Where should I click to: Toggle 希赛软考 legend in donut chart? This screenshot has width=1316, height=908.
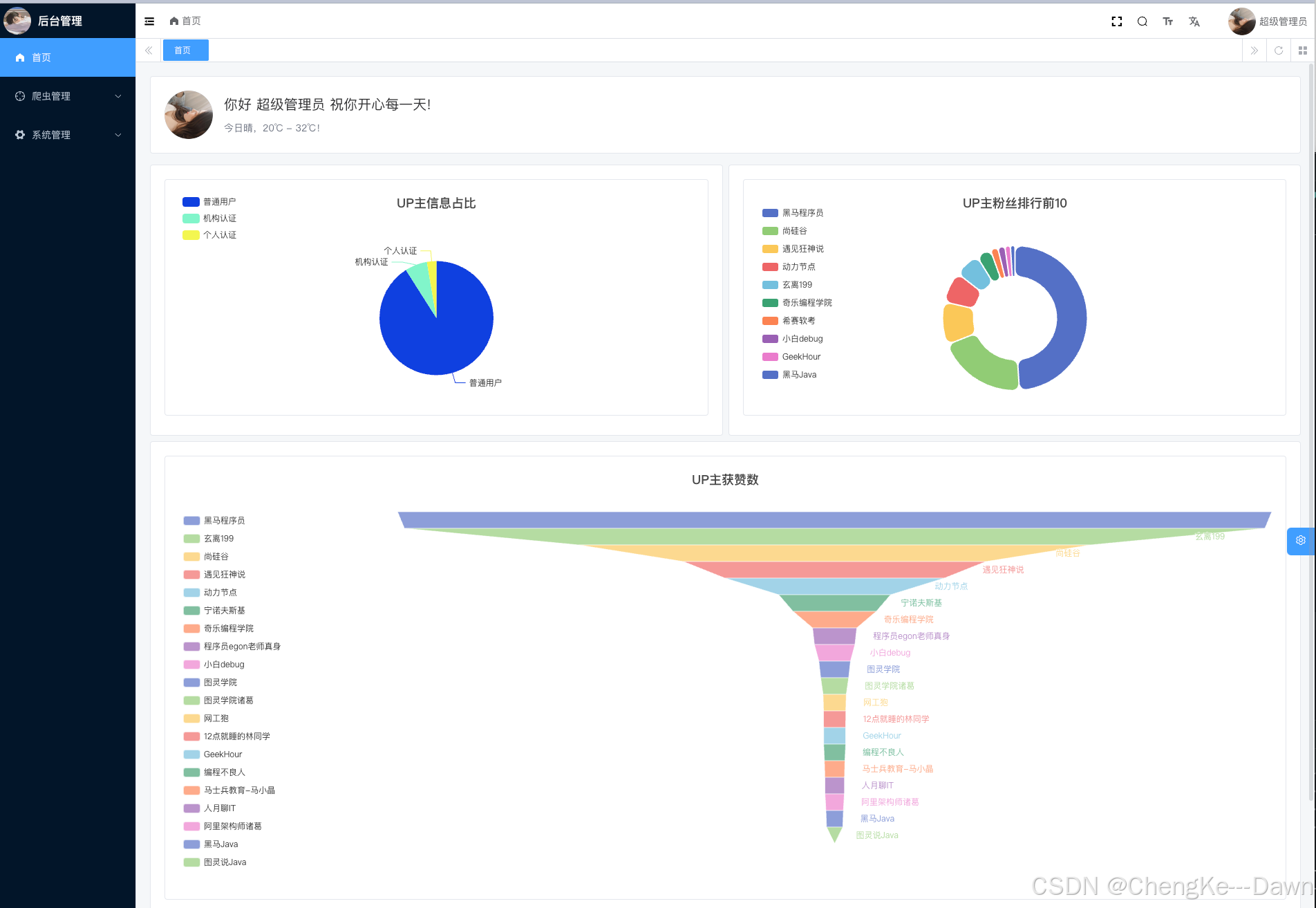point(789,321)
